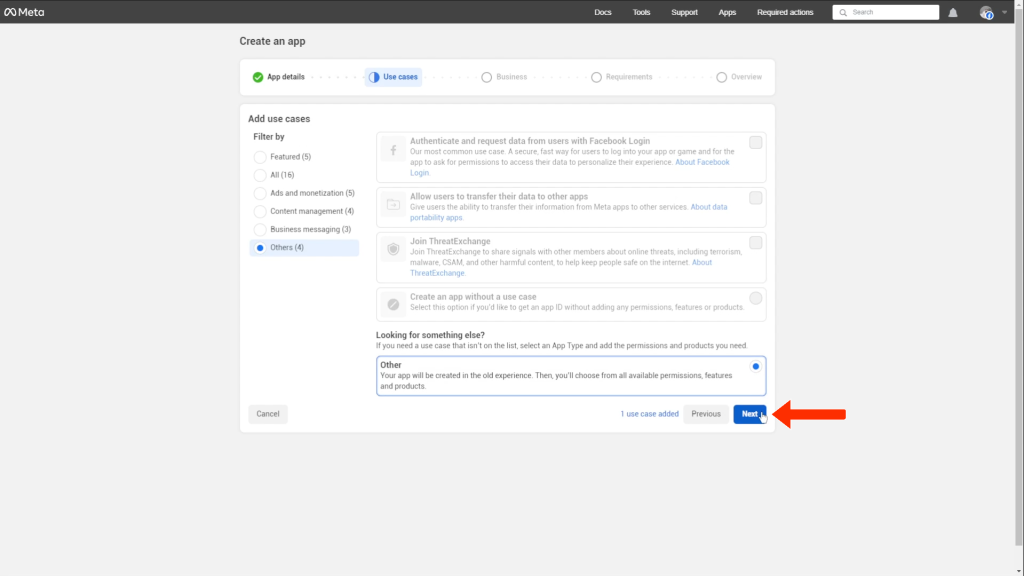Click the 'Add use cases' heading

pyautogui.click(x=279, y=119)
